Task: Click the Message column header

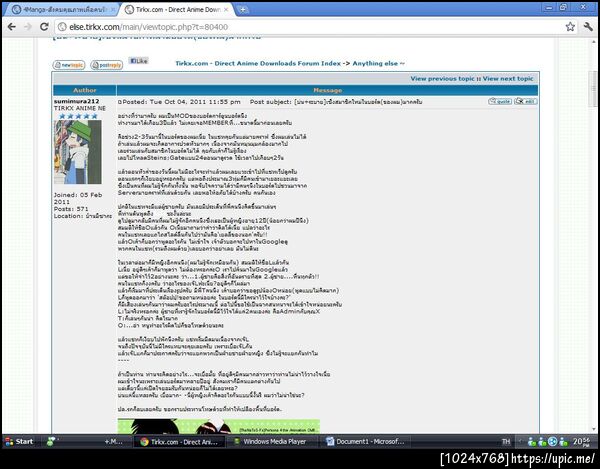Action: click(x=328, y=90)
